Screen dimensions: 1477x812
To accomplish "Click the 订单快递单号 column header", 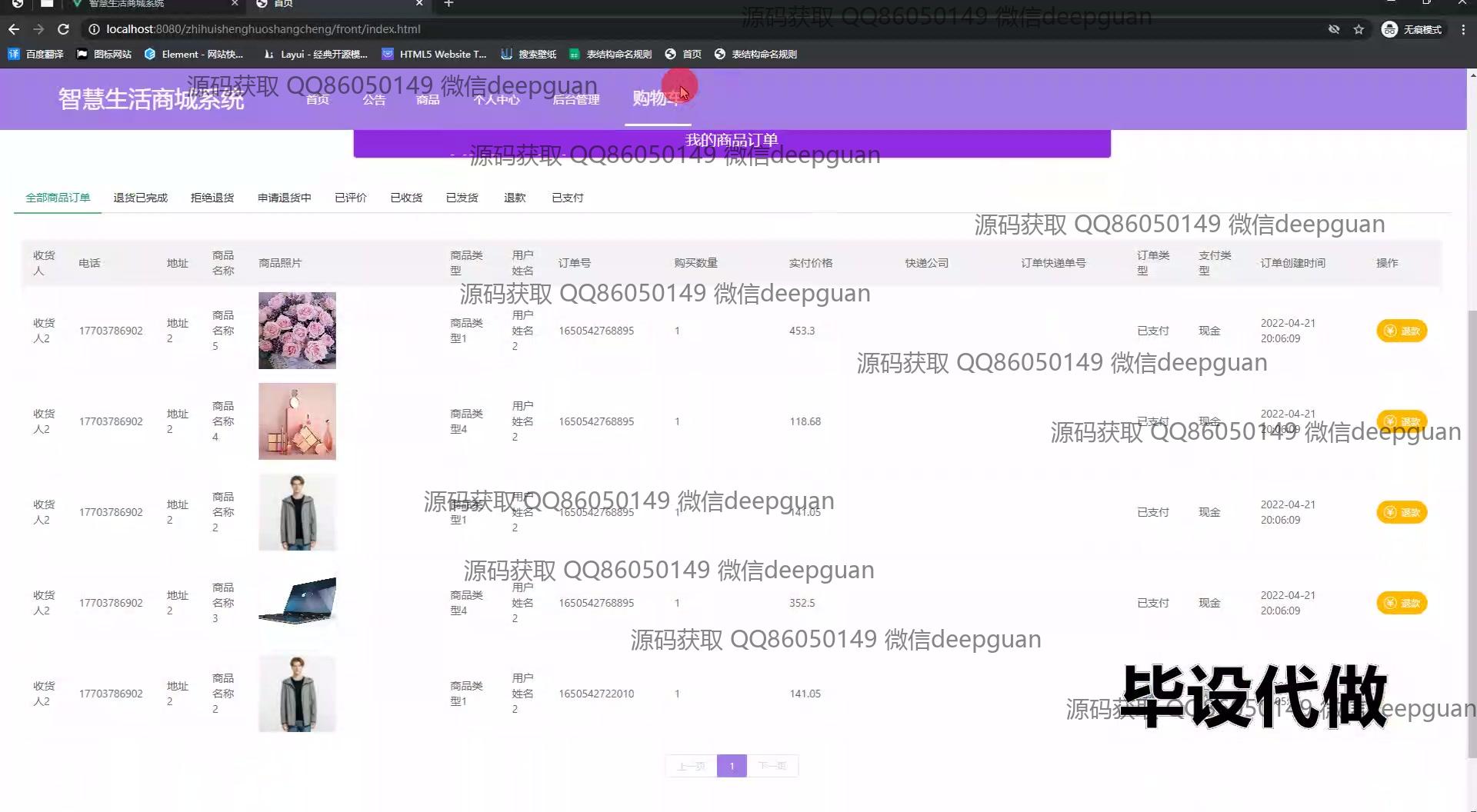I will point(1053,263).
